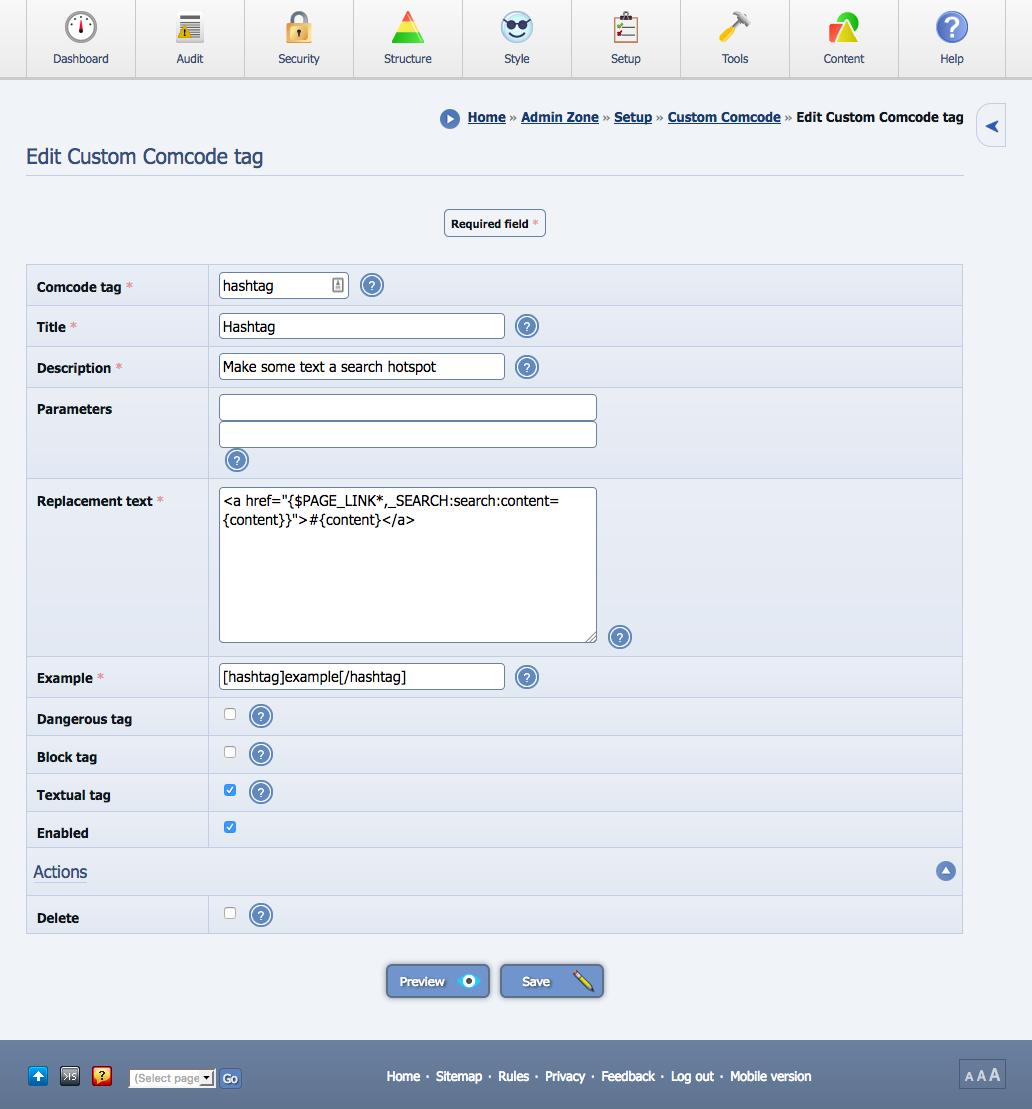Click the back-to-top arrow in footer

click(x=38, y=1076)
